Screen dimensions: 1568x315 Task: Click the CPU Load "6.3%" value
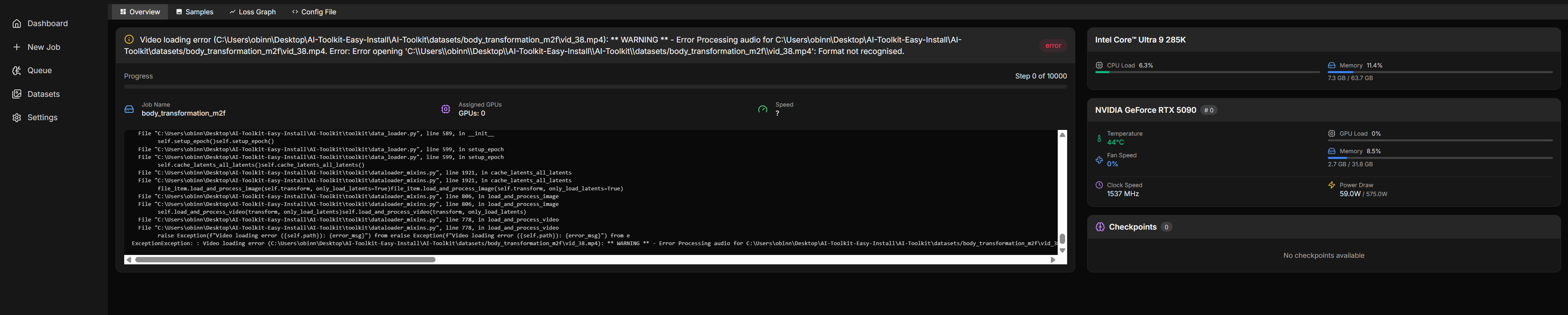coord(1146,65)
